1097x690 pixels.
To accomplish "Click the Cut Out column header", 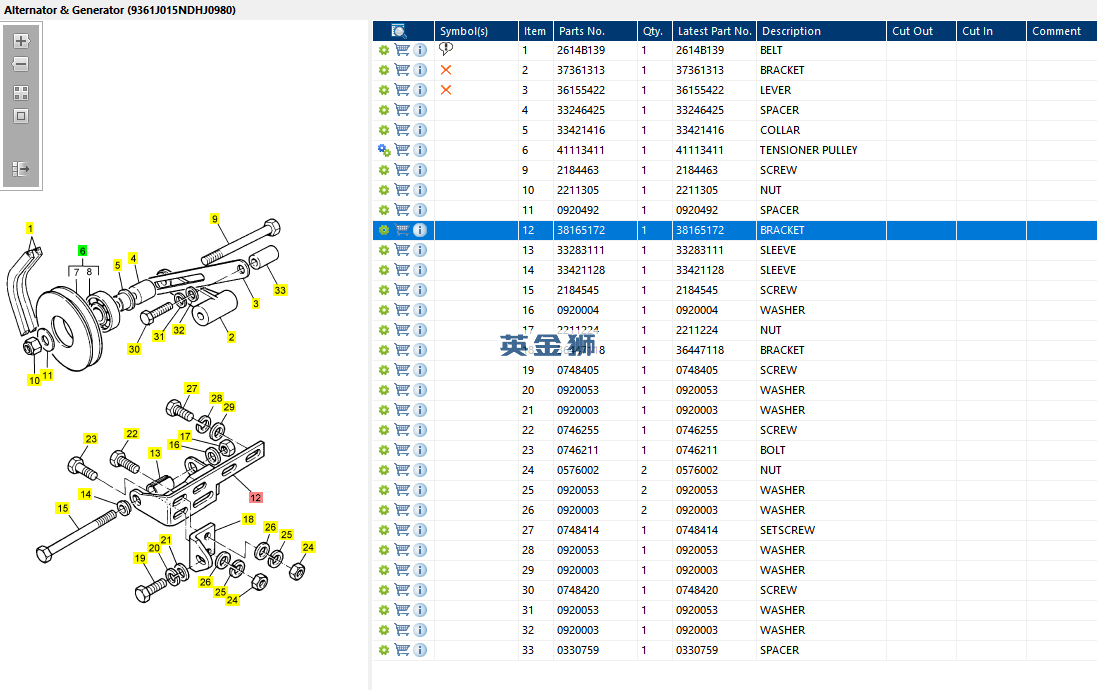I will 921,31.
